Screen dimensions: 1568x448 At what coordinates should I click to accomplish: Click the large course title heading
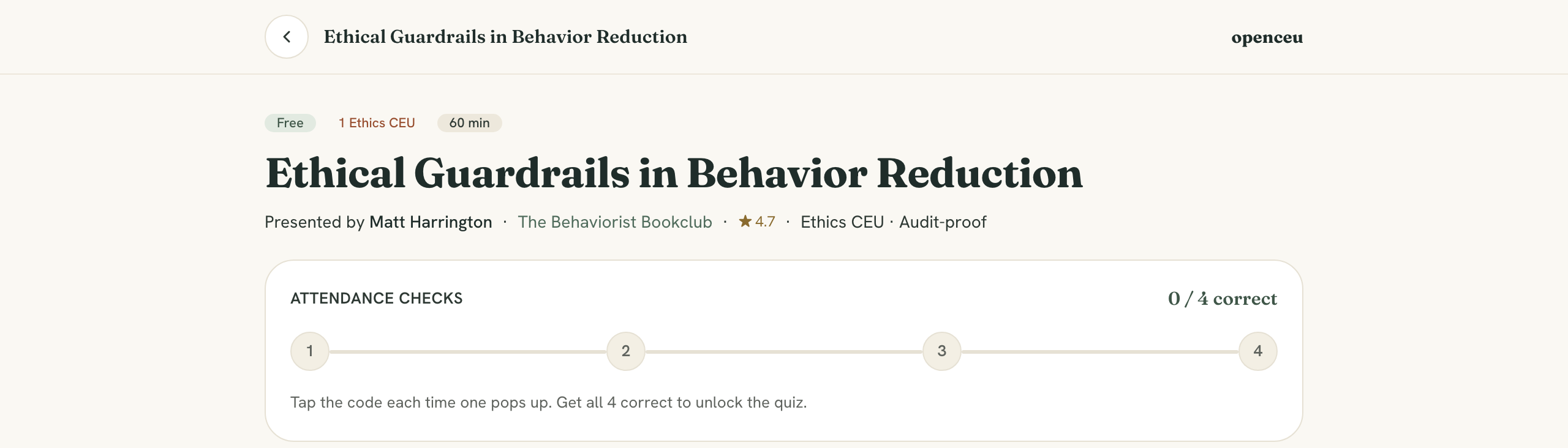click(x=674, y=173)
